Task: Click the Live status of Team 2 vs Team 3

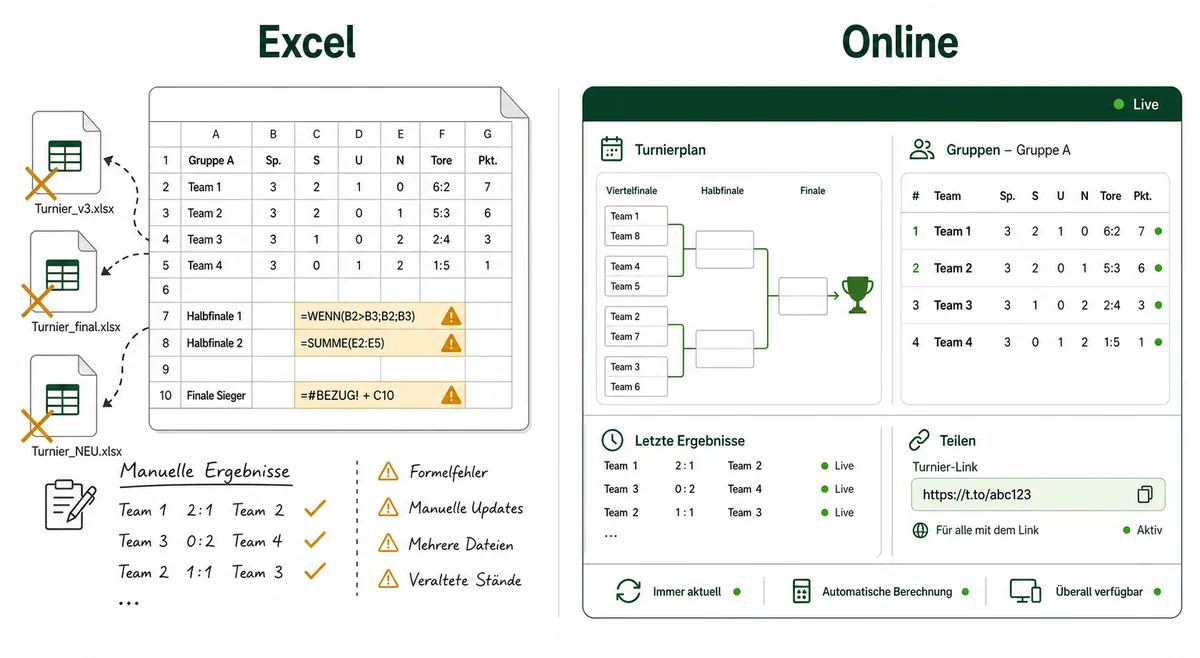Action: point(838,512)
